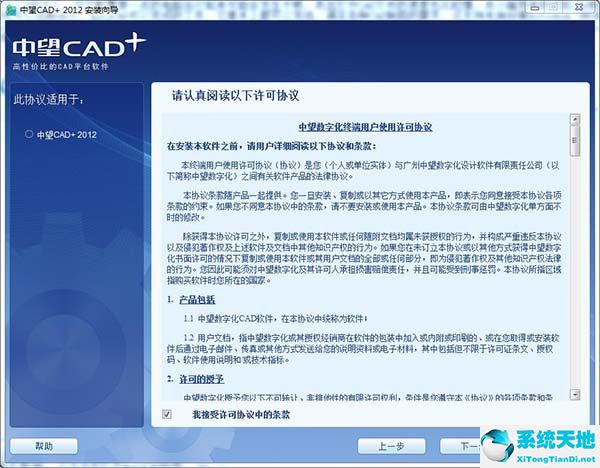Click the 请认真阅读以下许可协议 heading
This screenshot has height=468, width=600.
pos(236,96)
